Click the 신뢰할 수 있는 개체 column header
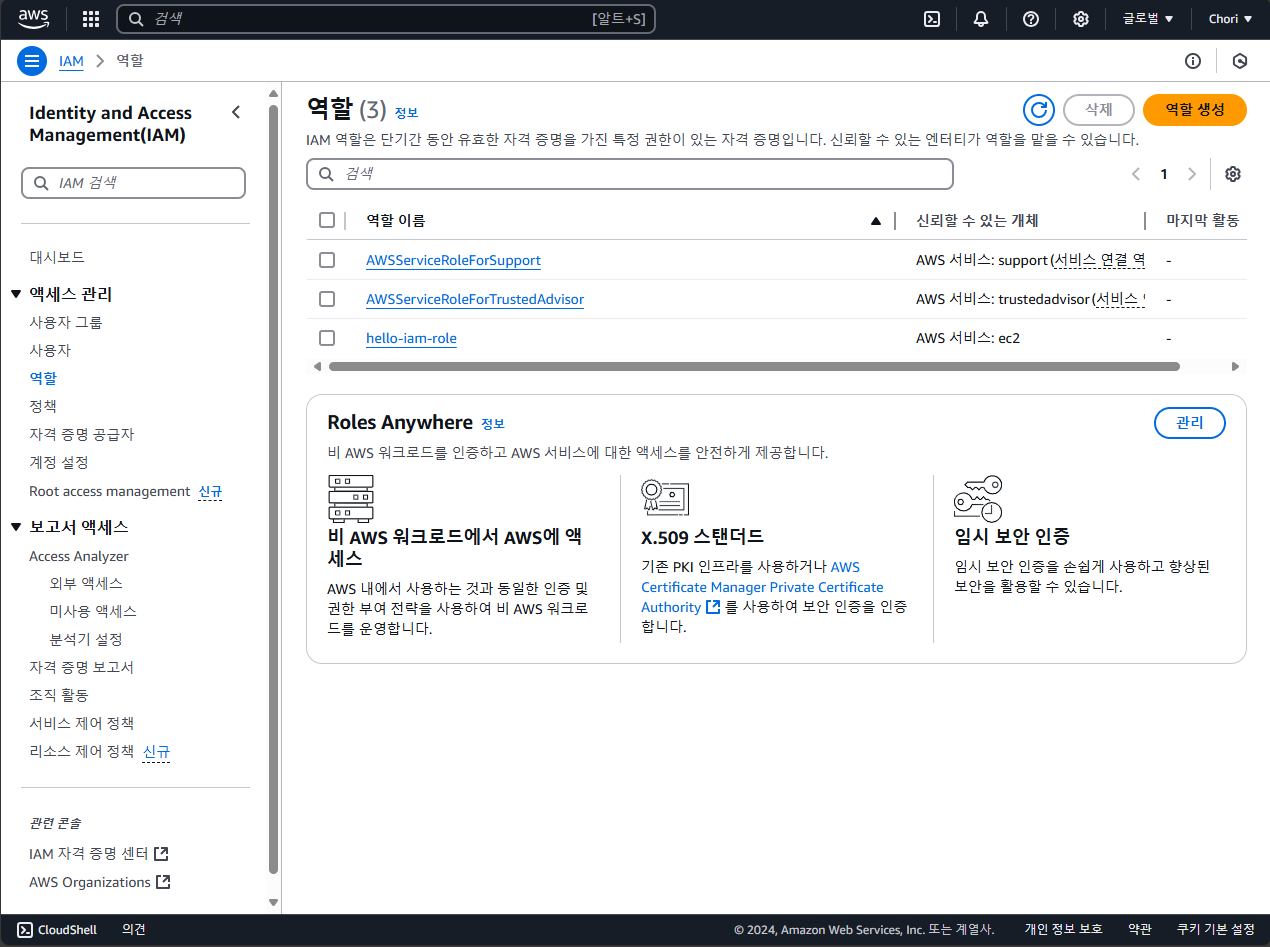The height and width of the screenshot is (947, 1270). tap(977, 221)
